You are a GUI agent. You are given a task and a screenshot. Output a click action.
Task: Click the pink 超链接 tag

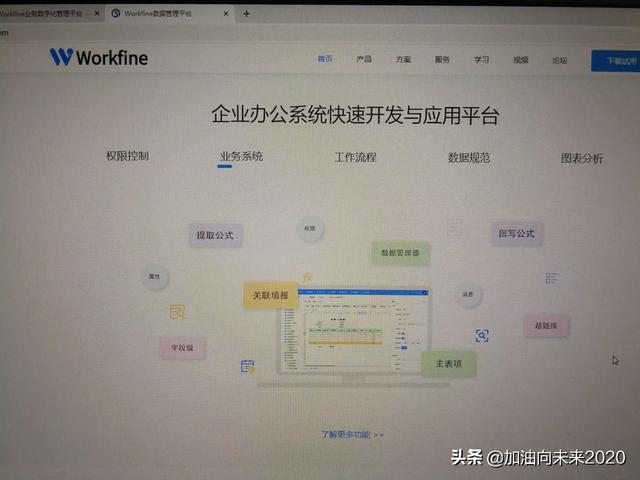[x=546, y=326]
